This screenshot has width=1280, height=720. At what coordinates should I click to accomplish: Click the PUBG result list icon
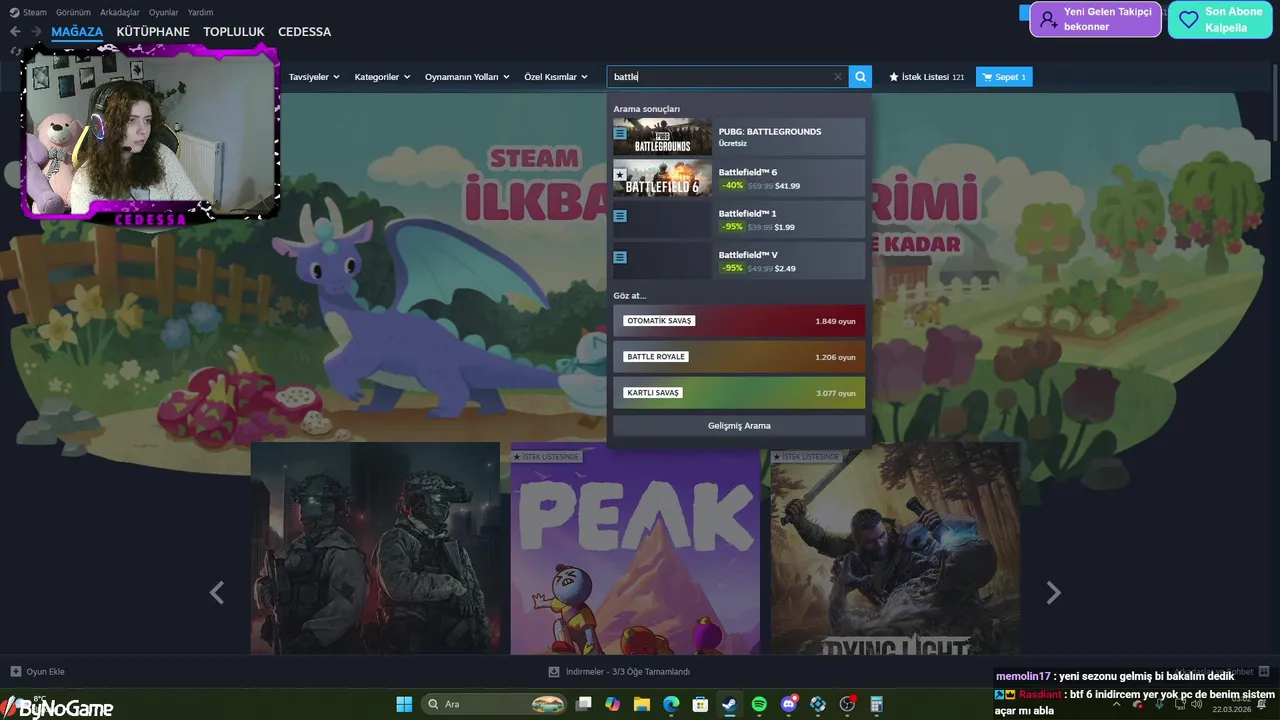(620, 133)
